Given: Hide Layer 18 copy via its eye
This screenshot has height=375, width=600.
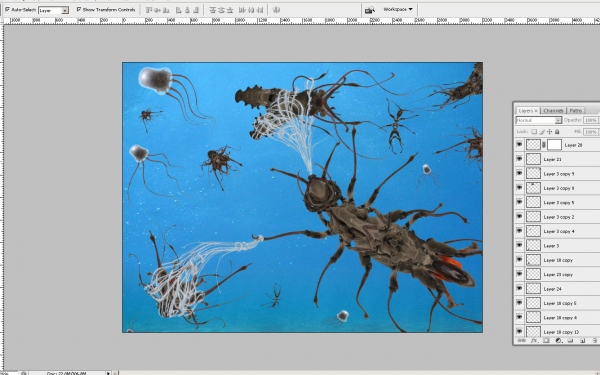Looking at the screenshot, I should point(519,260).
